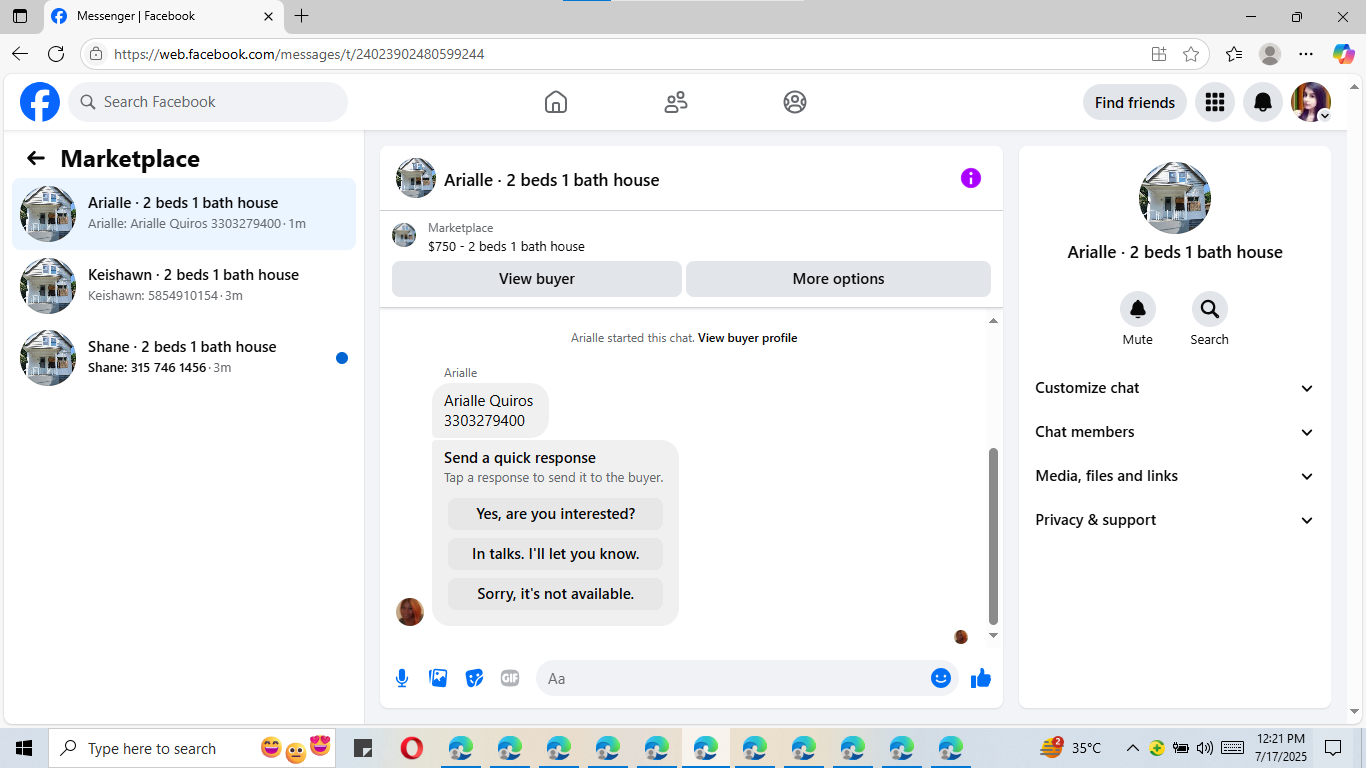Choose a sticker
This screenshot has width=1366, height=768.
point(474,678)
